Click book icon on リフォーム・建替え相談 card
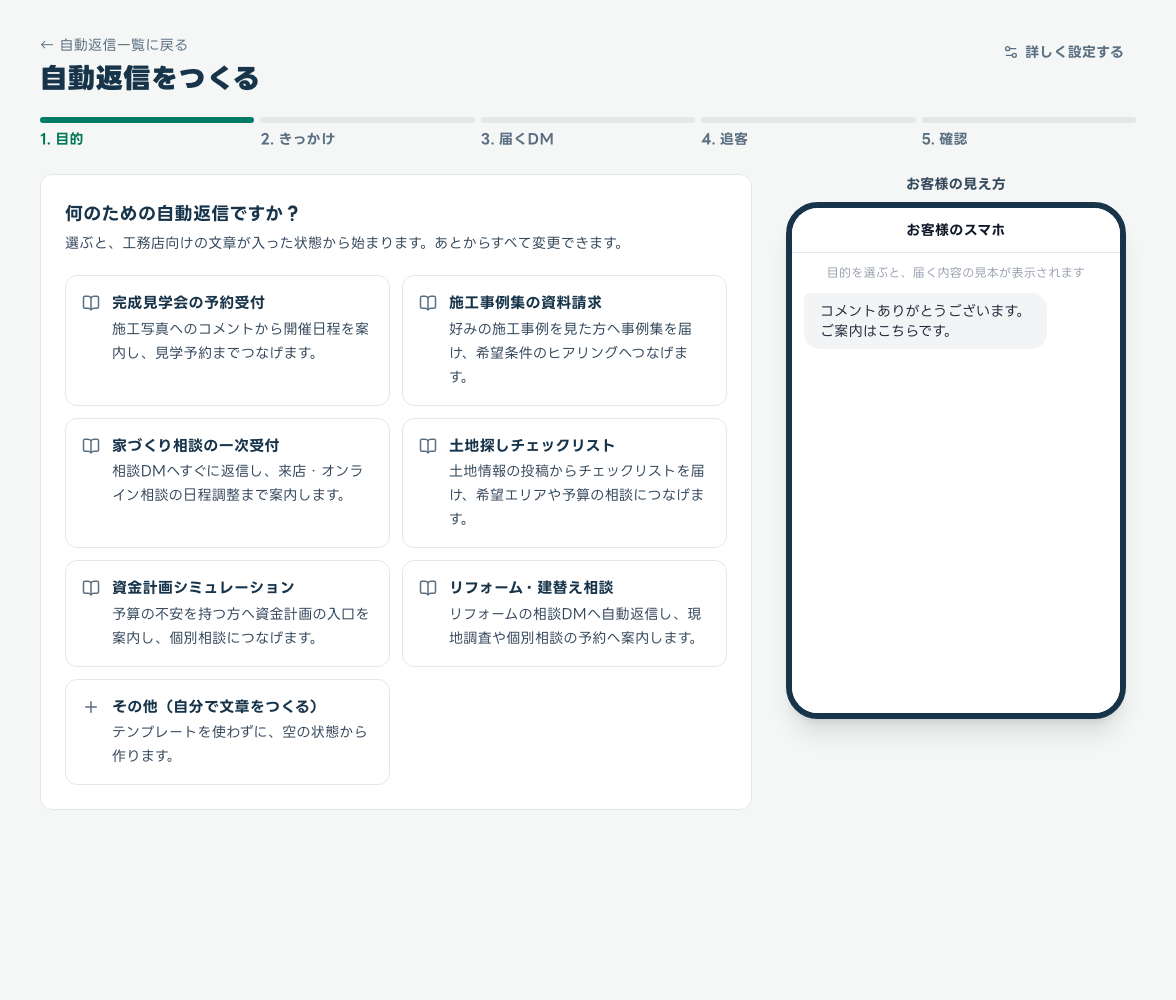Screen dimensions: 1176x1000 [x=428, y=587]
